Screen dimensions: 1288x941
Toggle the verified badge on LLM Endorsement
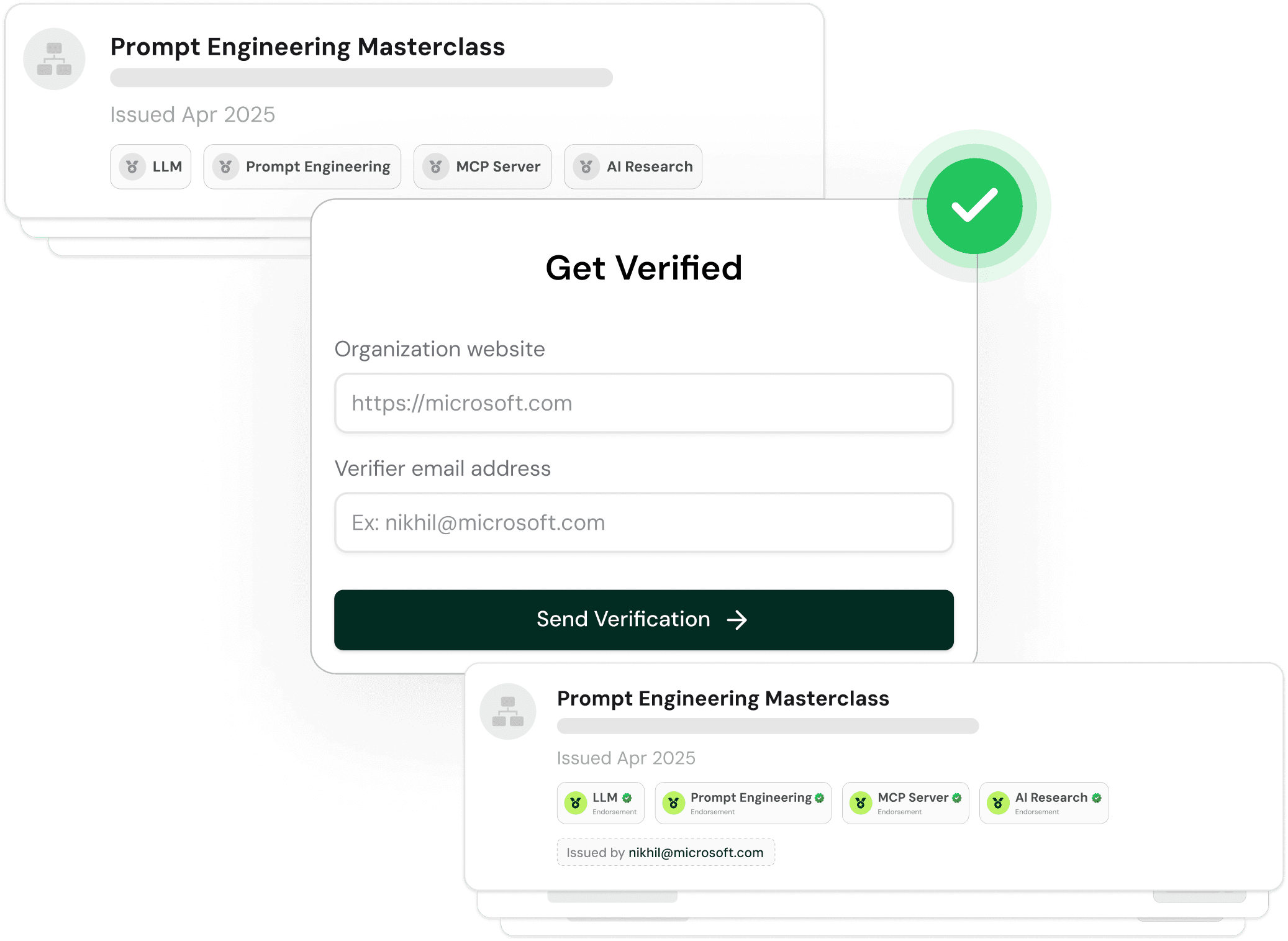pyautogui.click(x=626, y=797)
